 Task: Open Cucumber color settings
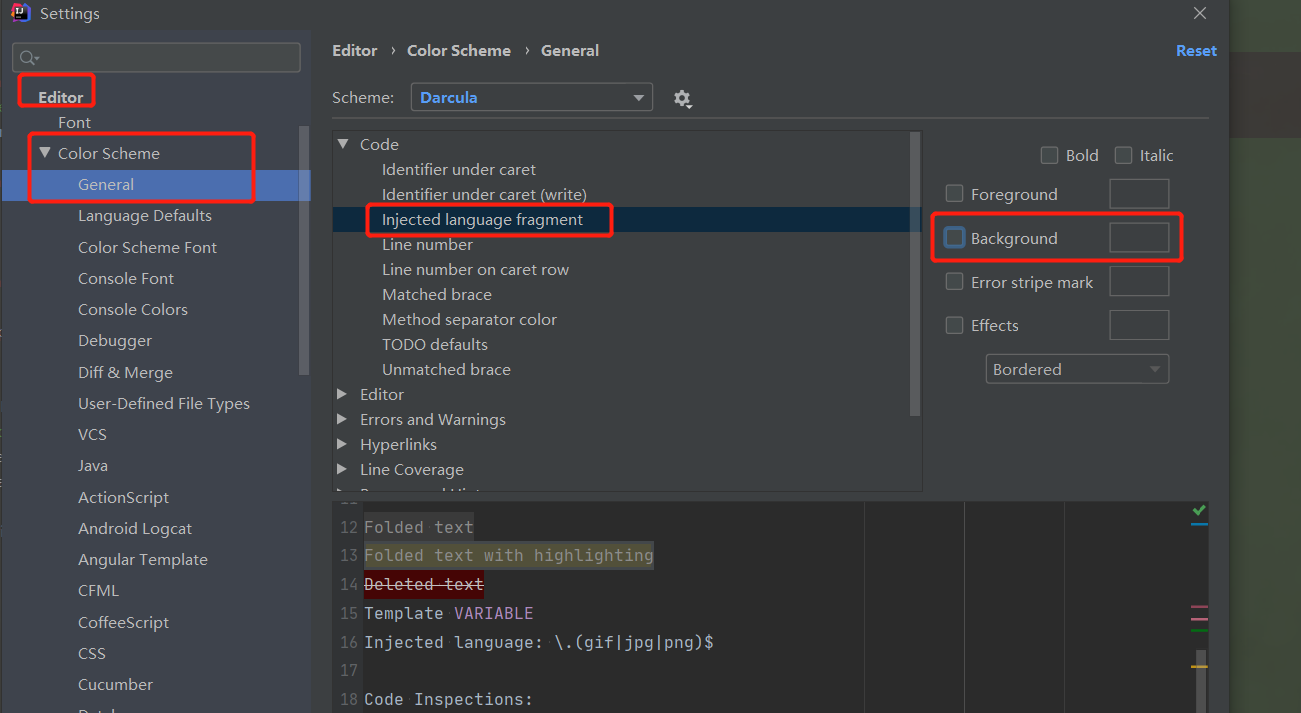tap(115, 684)
